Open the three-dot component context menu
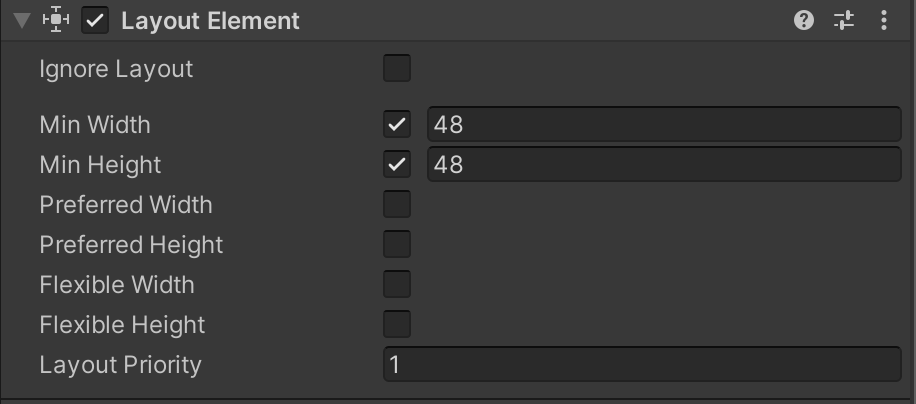 click(x=884, y=21)
